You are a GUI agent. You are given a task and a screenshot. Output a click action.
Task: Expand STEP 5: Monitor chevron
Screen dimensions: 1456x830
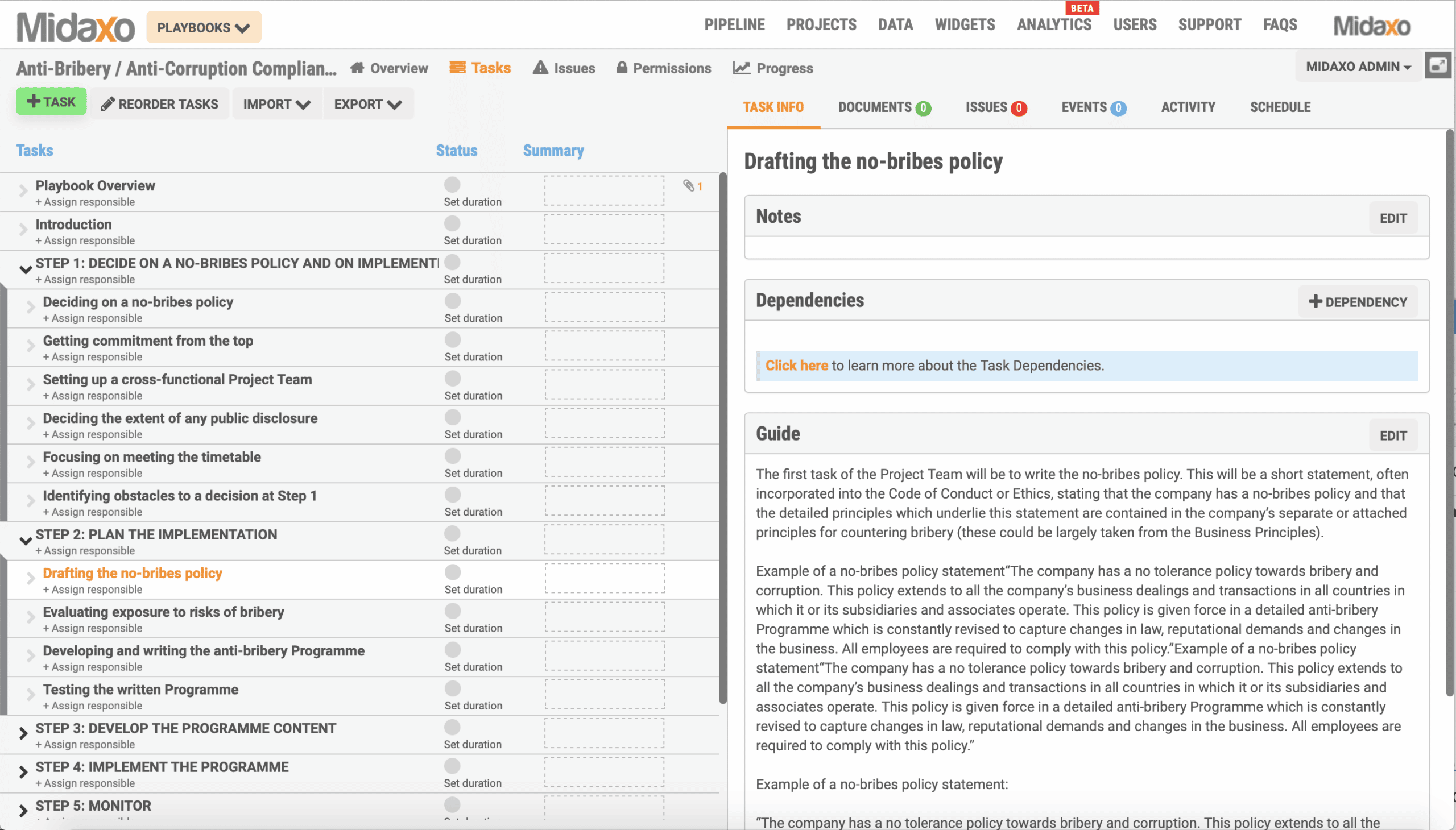[x=23, y=811]
